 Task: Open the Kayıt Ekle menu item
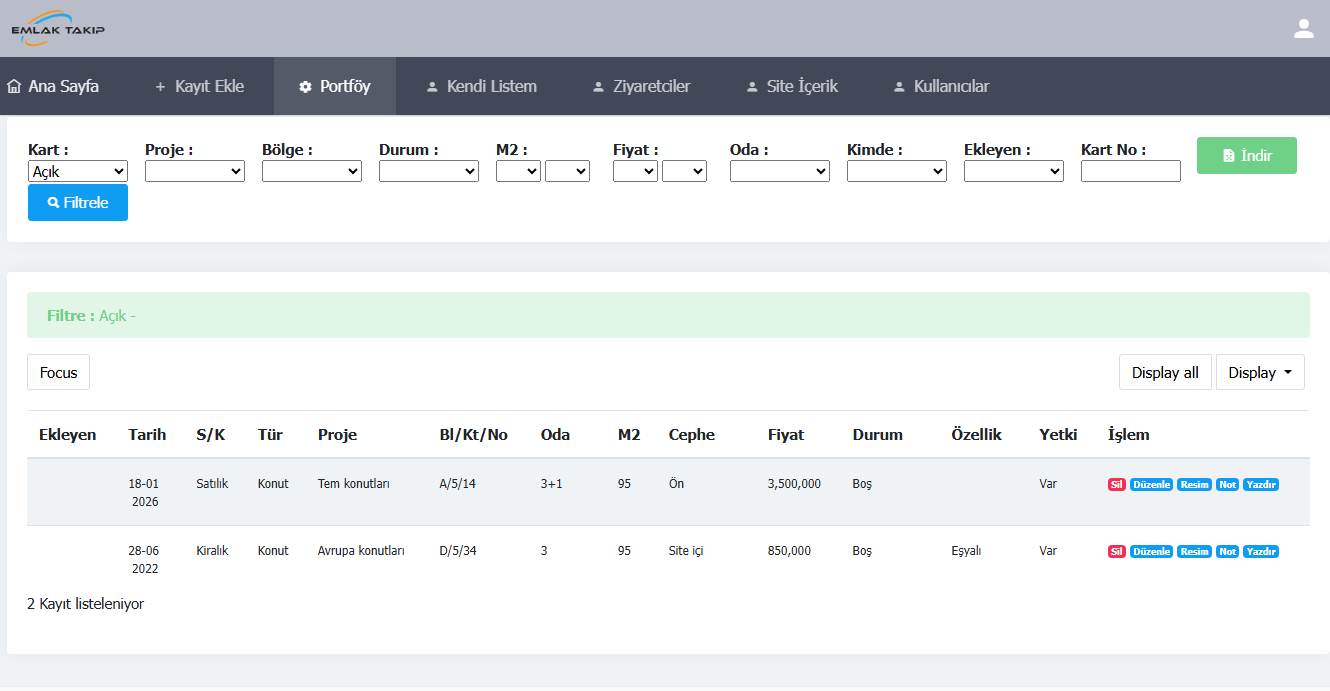[x=199, y=86]
